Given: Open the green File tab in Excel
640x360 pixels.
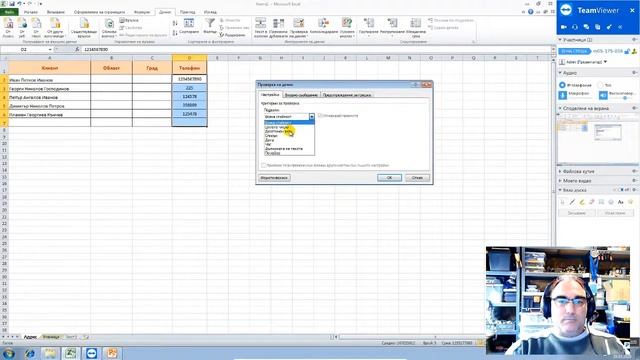Looking at the screenshot, I should point(9,12).
